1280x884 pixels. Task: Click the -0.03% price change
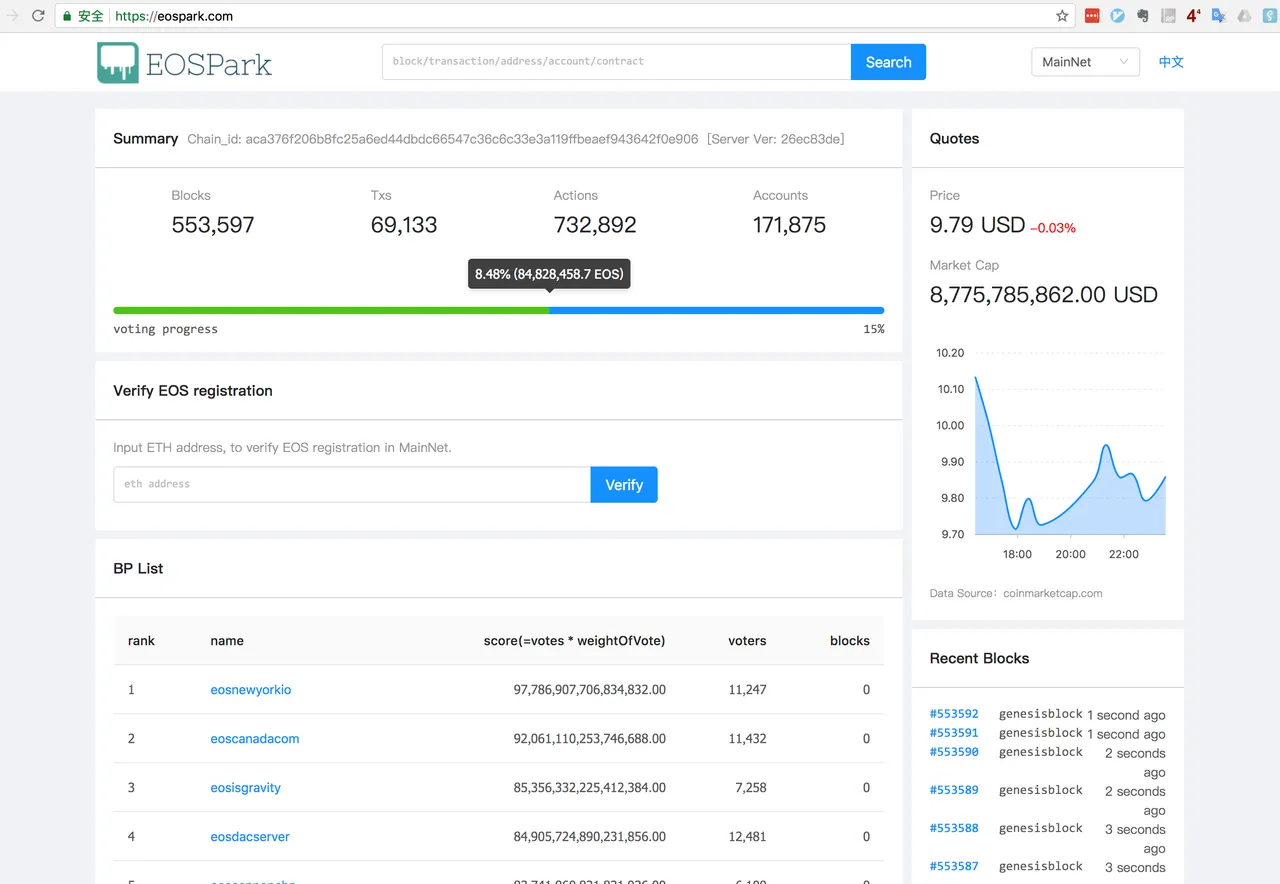pyautogui.click(x=1053, y=228)
